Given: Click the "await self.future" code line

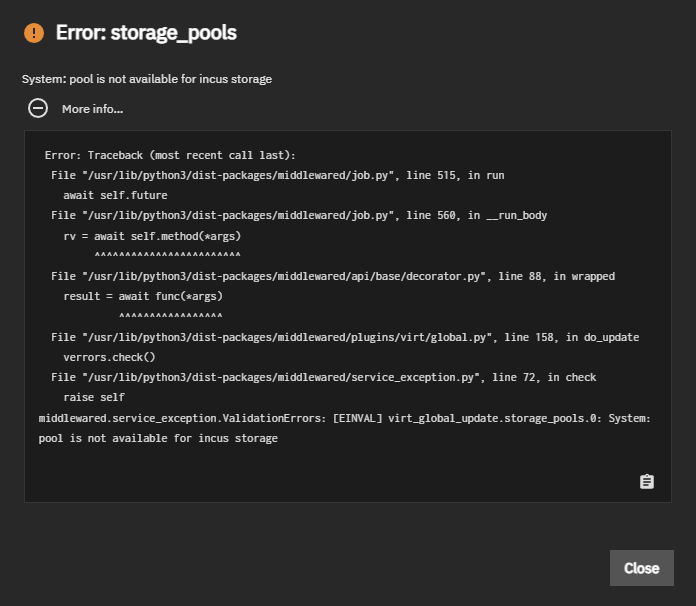Looking at the screenshot, I should [x=115, y=195].
